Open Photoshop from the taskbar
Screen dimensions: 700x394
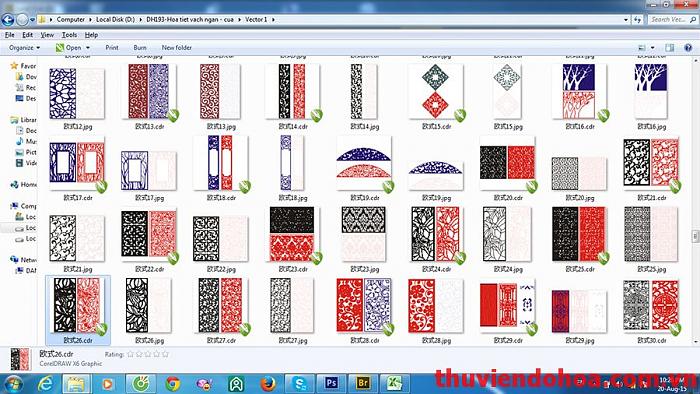tap(331, 383)
